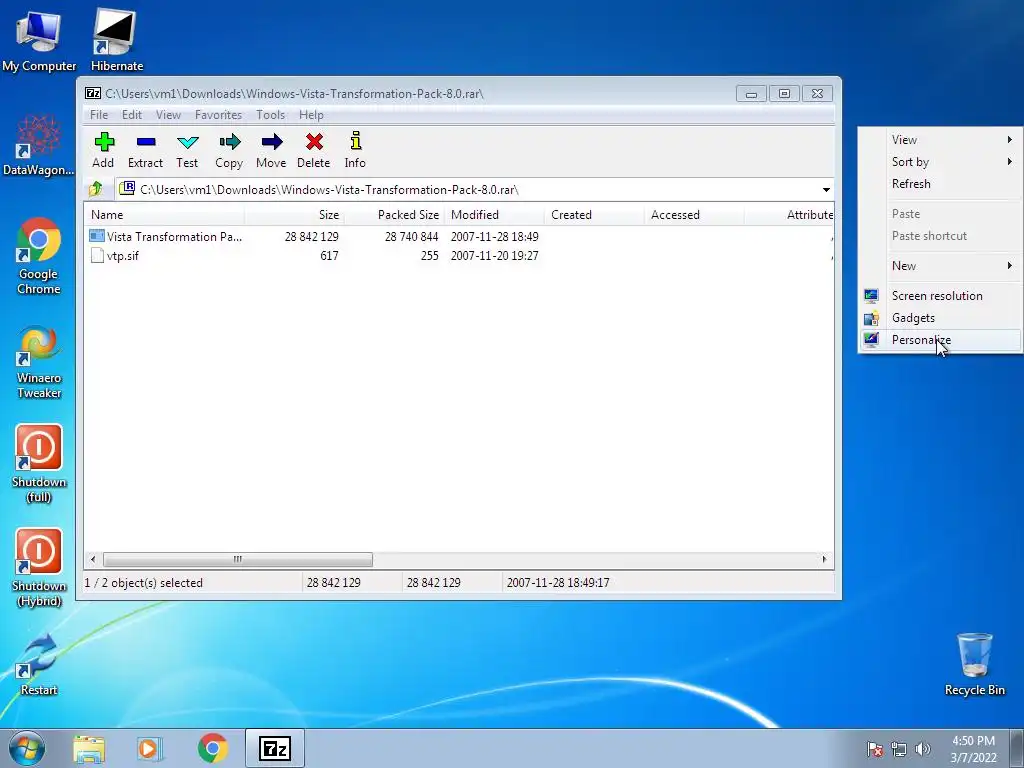Viewport: 1024px width, 768px height.
Task: Select the 'Vista Transformation Pa...' row
Action: 458,236
